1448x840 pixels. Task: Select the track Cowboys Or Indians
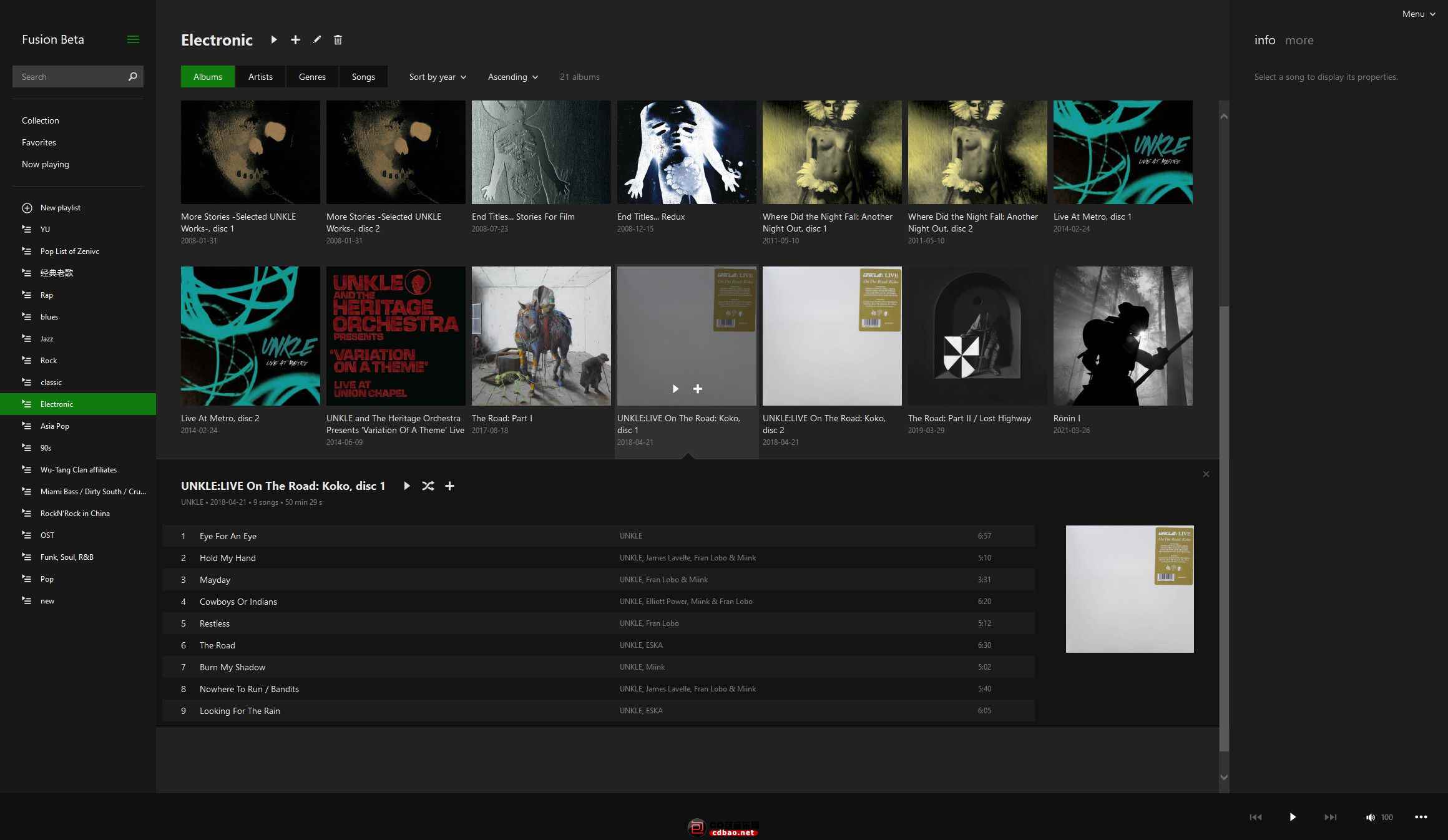click(599, 602)
